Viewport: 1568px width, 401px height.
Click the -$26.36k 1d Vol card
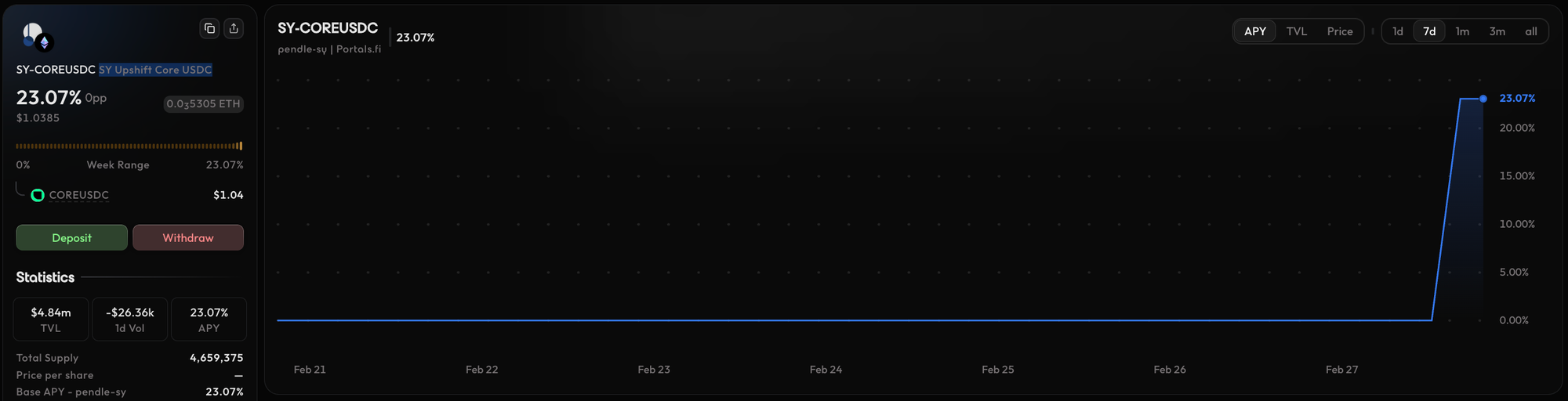pyautogui.click(x=130, y=320)
